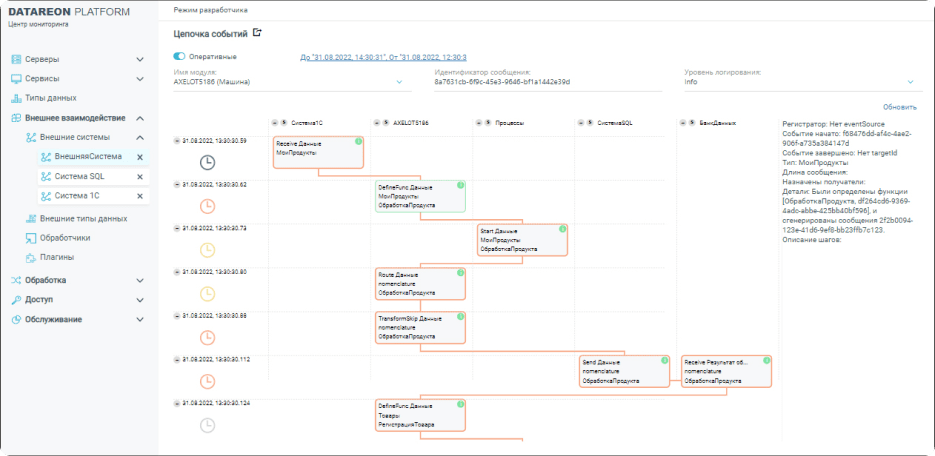This screenshot has width=935, height=456.
Task: Click the S icon beside Процессы column
Action: [488, 123]
